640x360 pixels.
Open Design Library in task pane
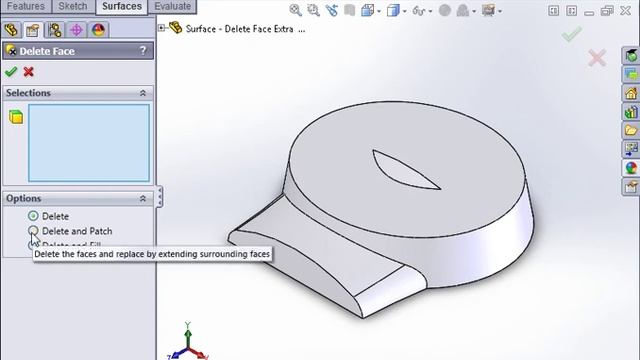pyautogui.click(x=631, y=74)
